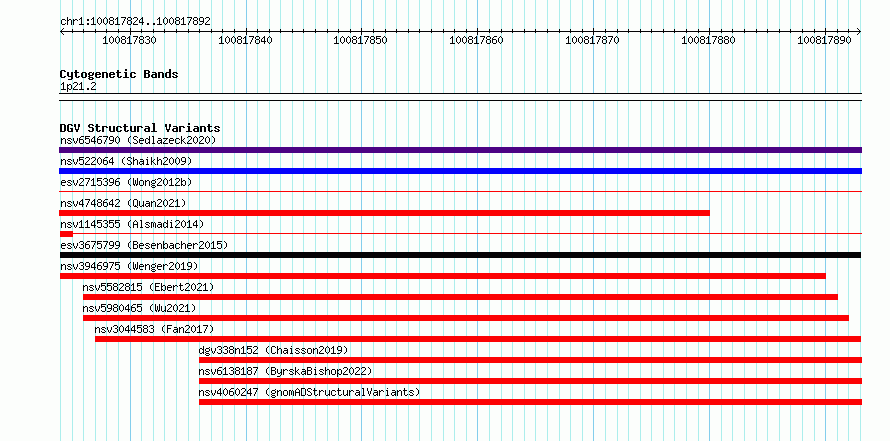Click the short red nsv1145355 block
This screenshot has width=890, height=441.
pyautogui.click(x=66, y=234)
